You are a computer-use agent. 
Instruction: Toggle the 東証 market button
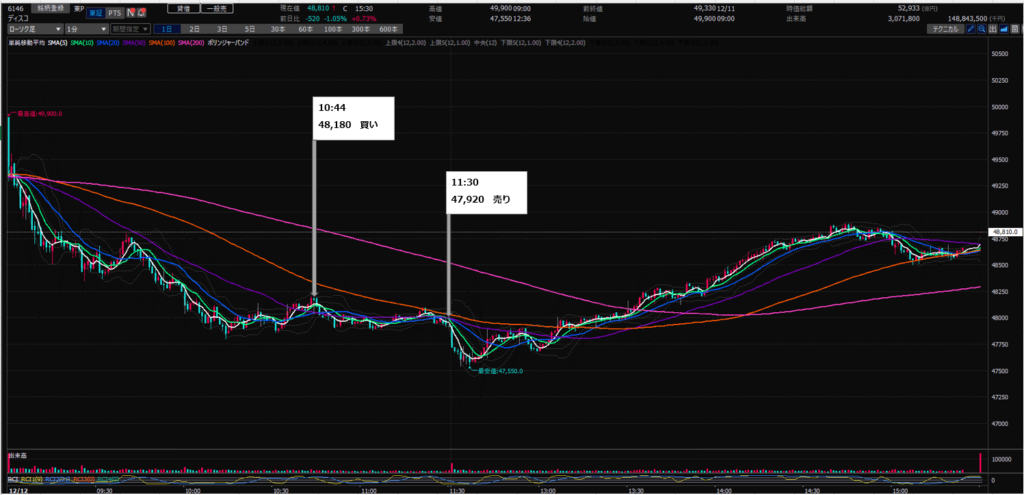(x=94, y=13)
